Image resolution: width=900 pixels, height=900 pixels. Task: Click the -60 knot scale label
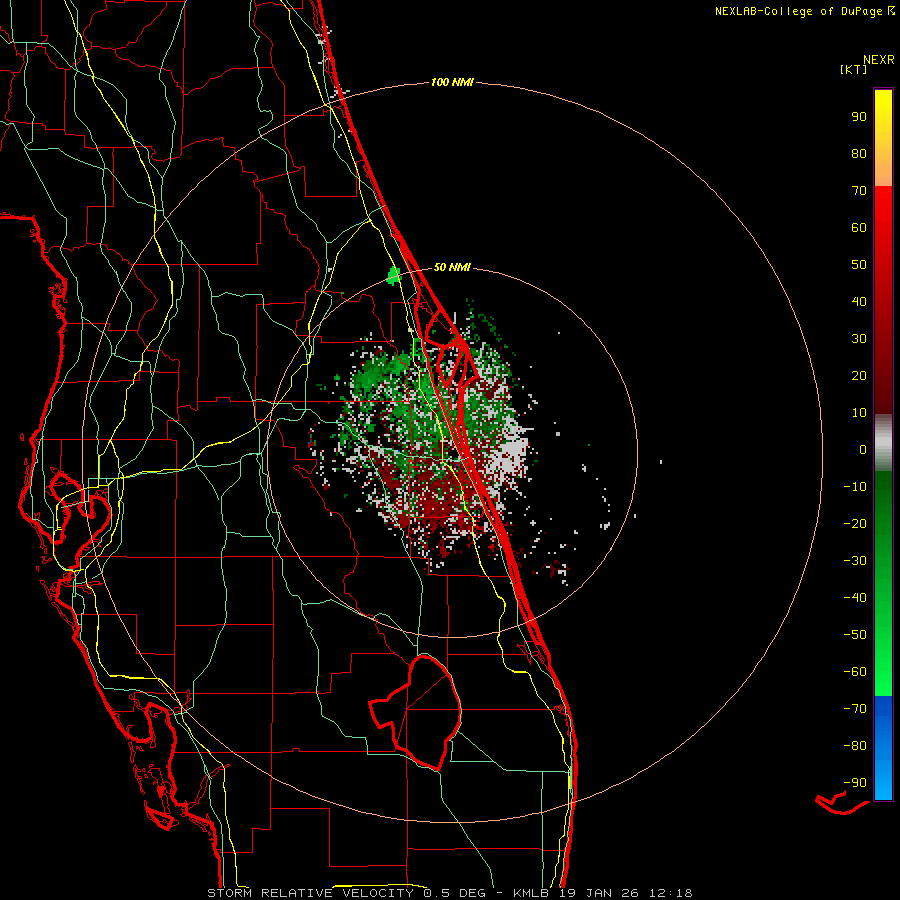[855, 672]
